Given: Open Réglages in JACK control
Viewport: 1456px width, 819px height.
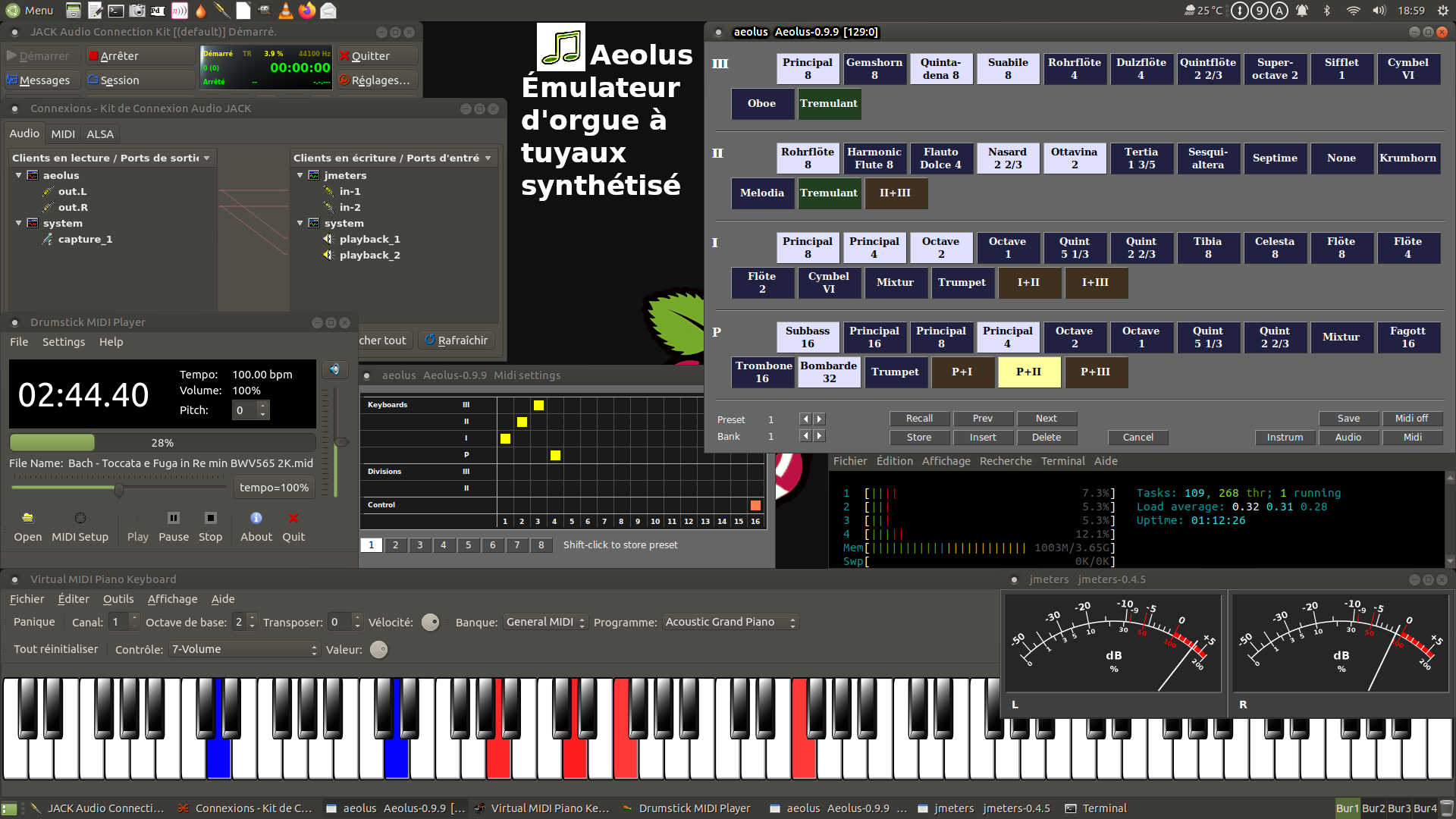Looking at the screenshot, I should [x=377, y=80].
